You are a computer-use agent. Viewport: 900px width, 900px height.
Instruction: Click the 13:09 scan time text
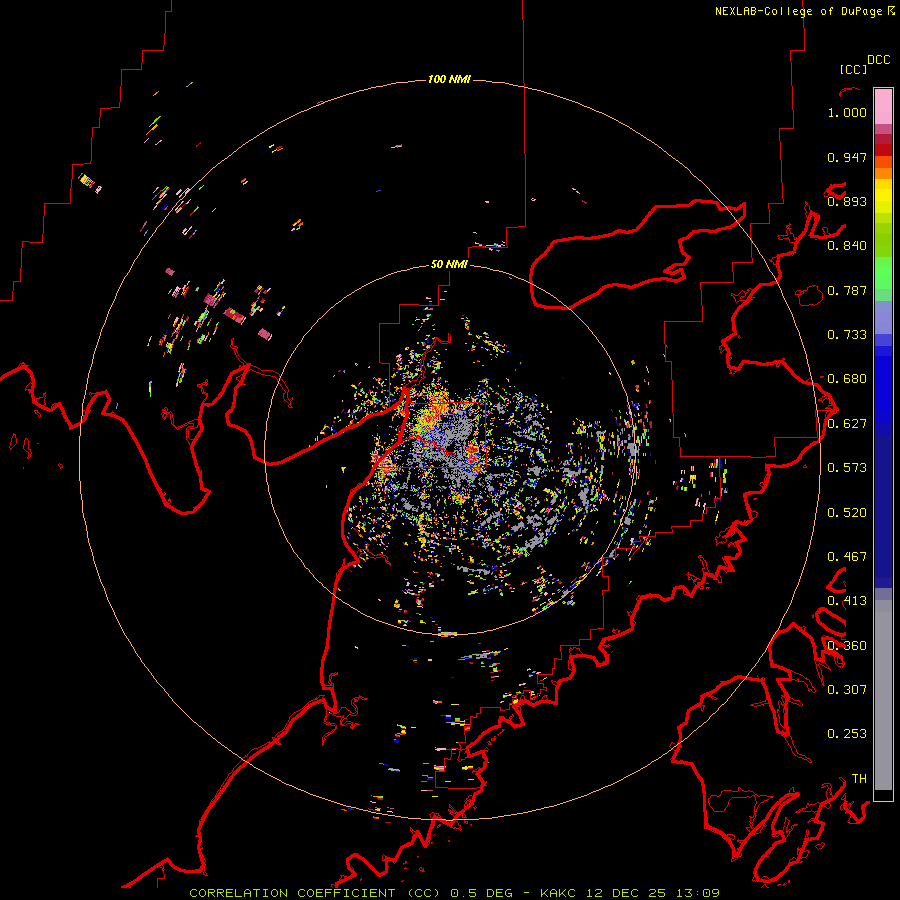click(x=697, y=893)
